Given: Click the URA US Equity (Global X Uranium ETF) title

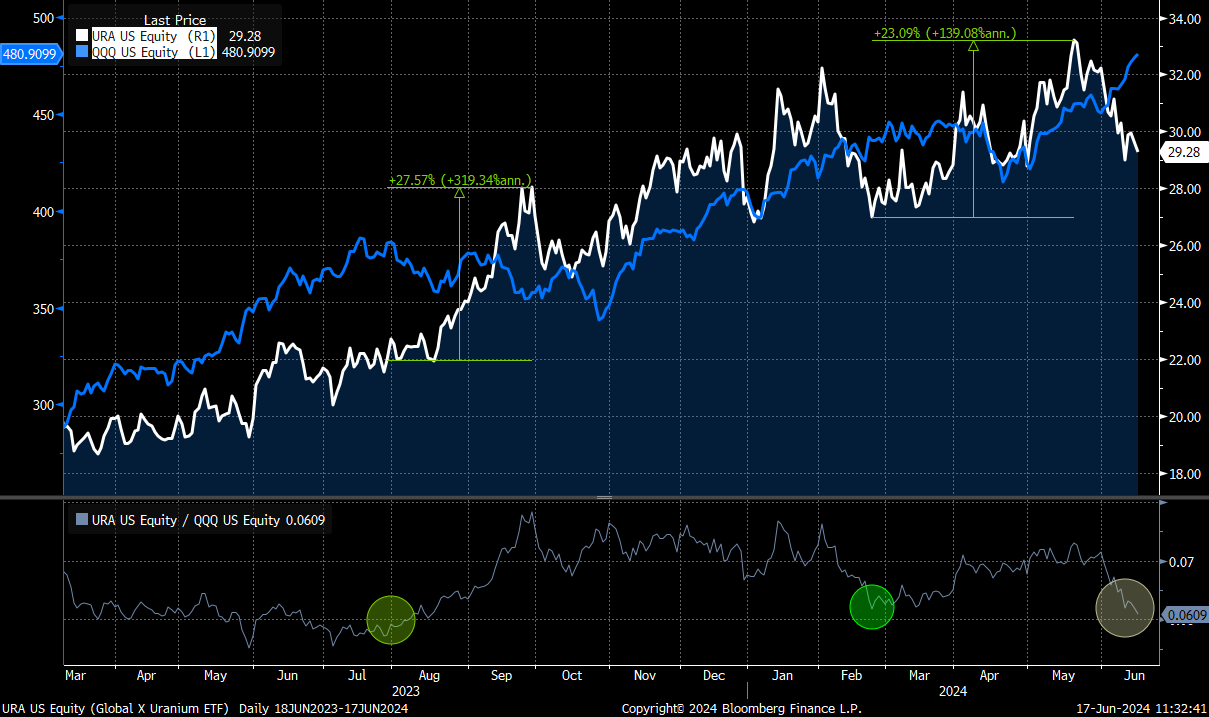Looking at the screenshot, I should click(117, 708).
